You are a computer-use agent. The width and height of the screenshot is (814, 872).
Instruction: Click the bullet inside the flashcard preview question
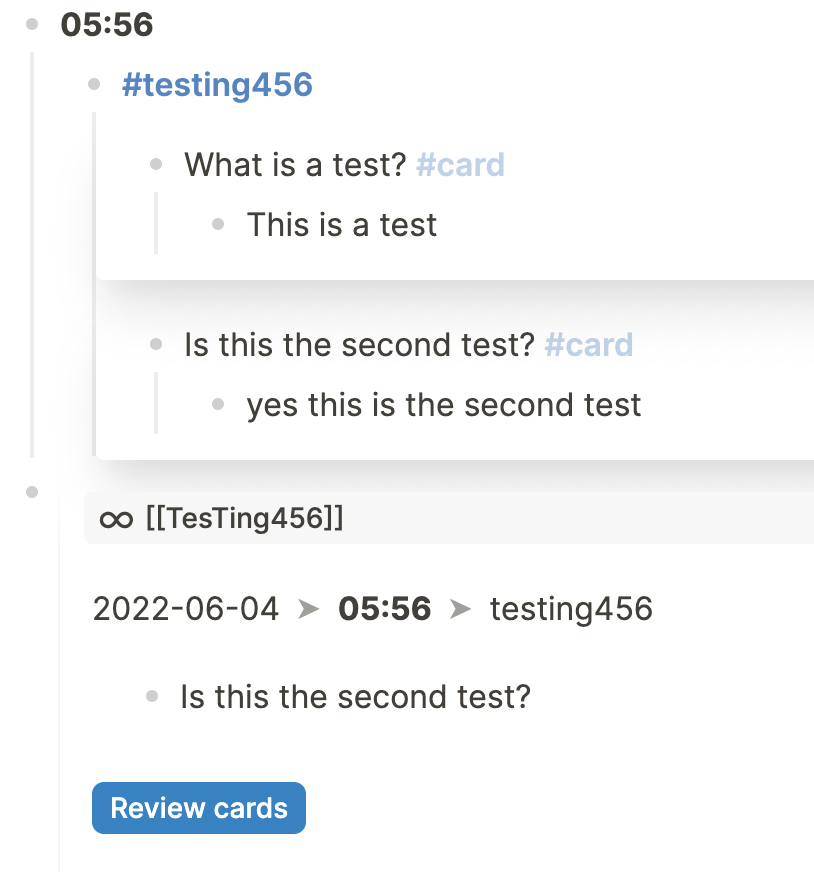pos(153,696)
